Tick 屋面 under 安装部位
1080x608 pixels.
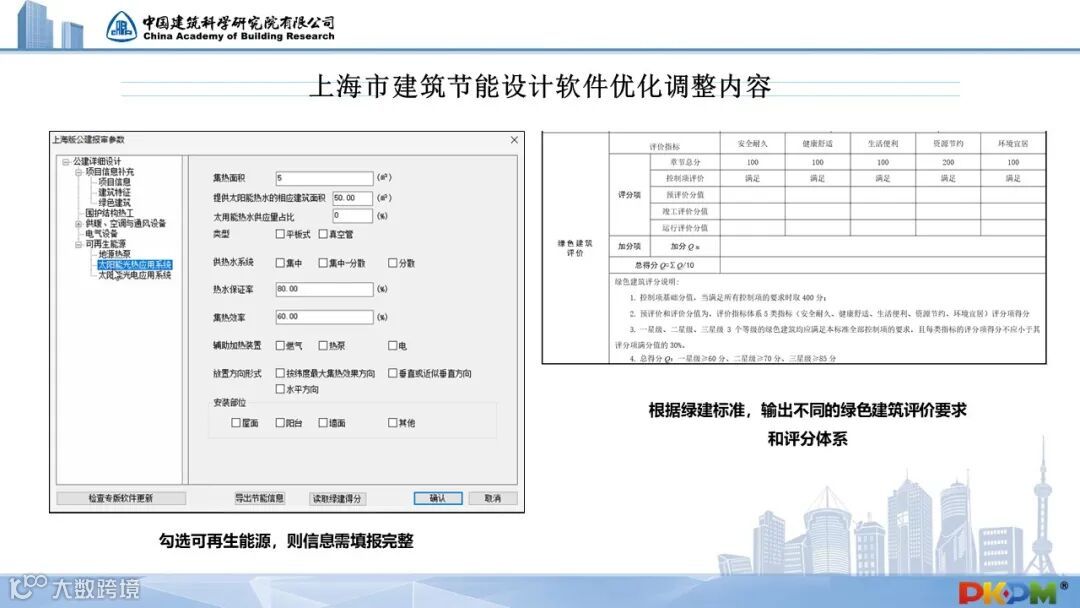(x=236, y=423)
